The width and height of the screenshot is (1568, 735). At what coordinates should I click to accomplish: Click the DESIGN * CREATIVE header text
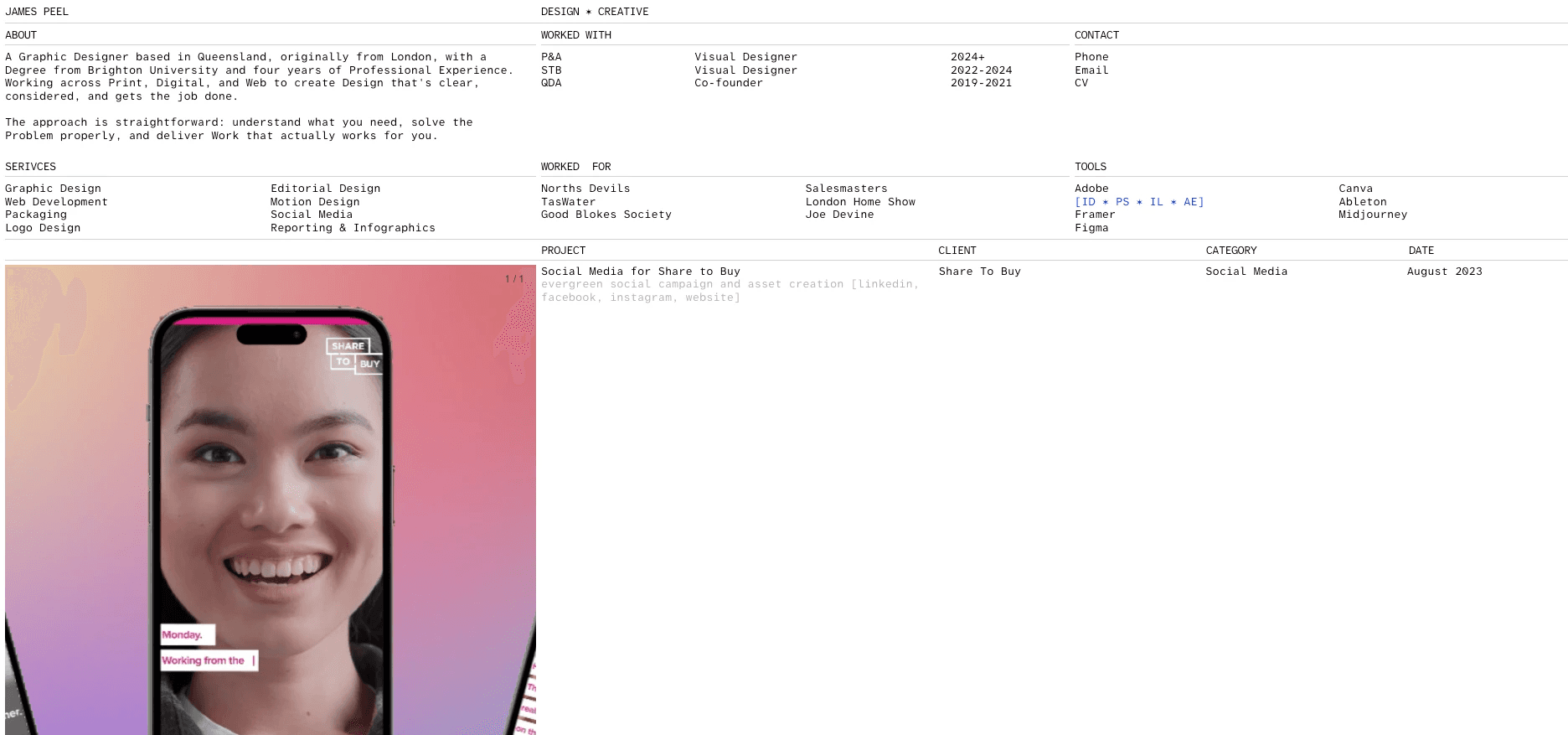click(x=595, y=12)
